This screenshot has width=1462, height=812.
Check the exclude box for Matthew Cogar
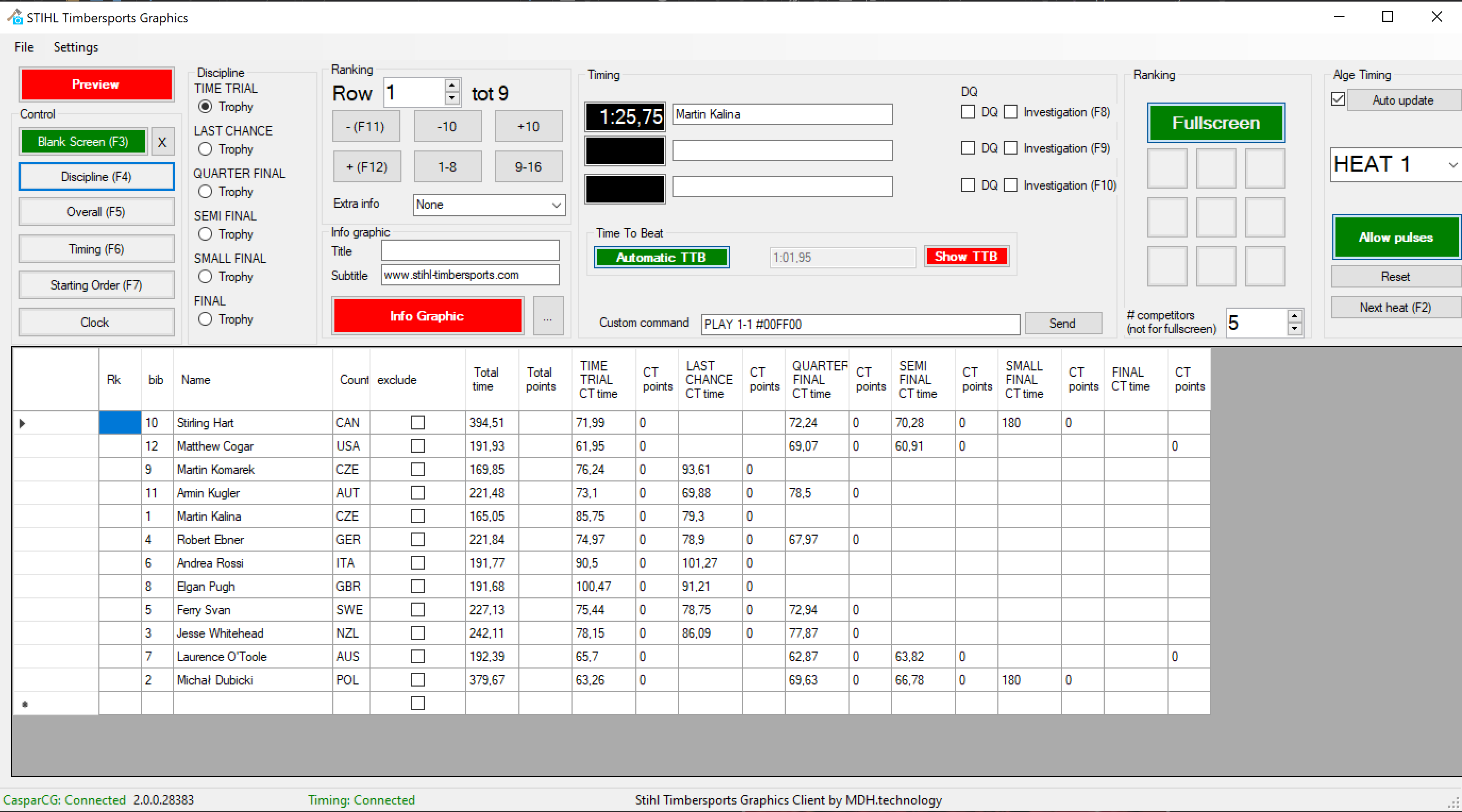(418, 446)
